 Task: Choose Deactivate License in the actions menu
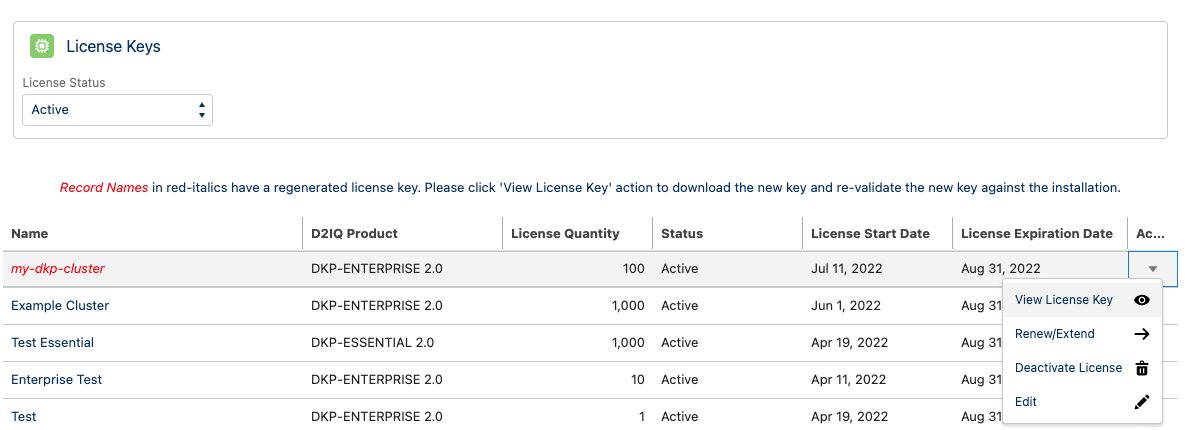pyautogui.click(x=1082, y=368)
